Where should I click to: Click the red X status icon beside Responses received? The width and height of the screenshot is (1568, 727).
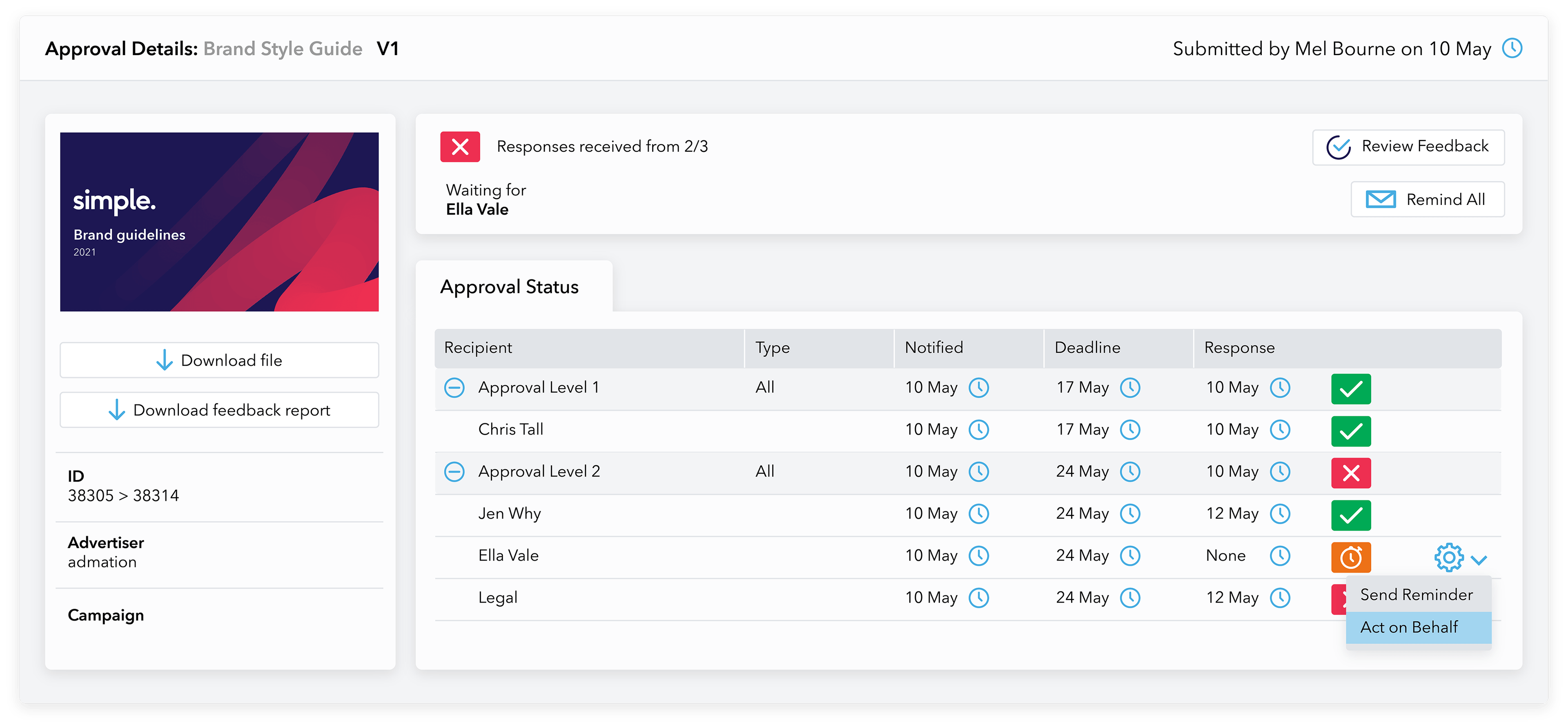460,147
